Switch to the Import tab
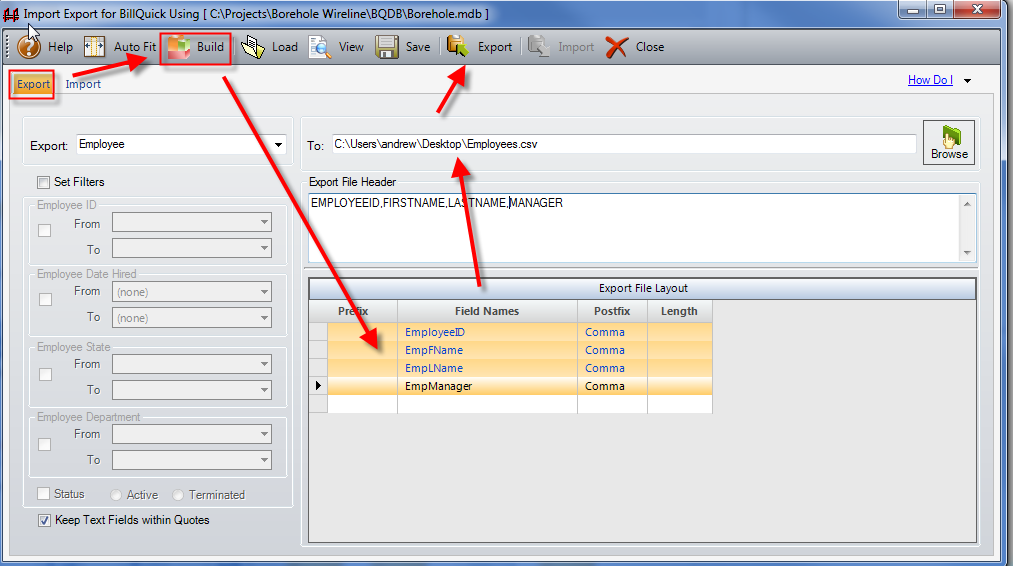Screen dimensions: 1013x566 (83, 84)
